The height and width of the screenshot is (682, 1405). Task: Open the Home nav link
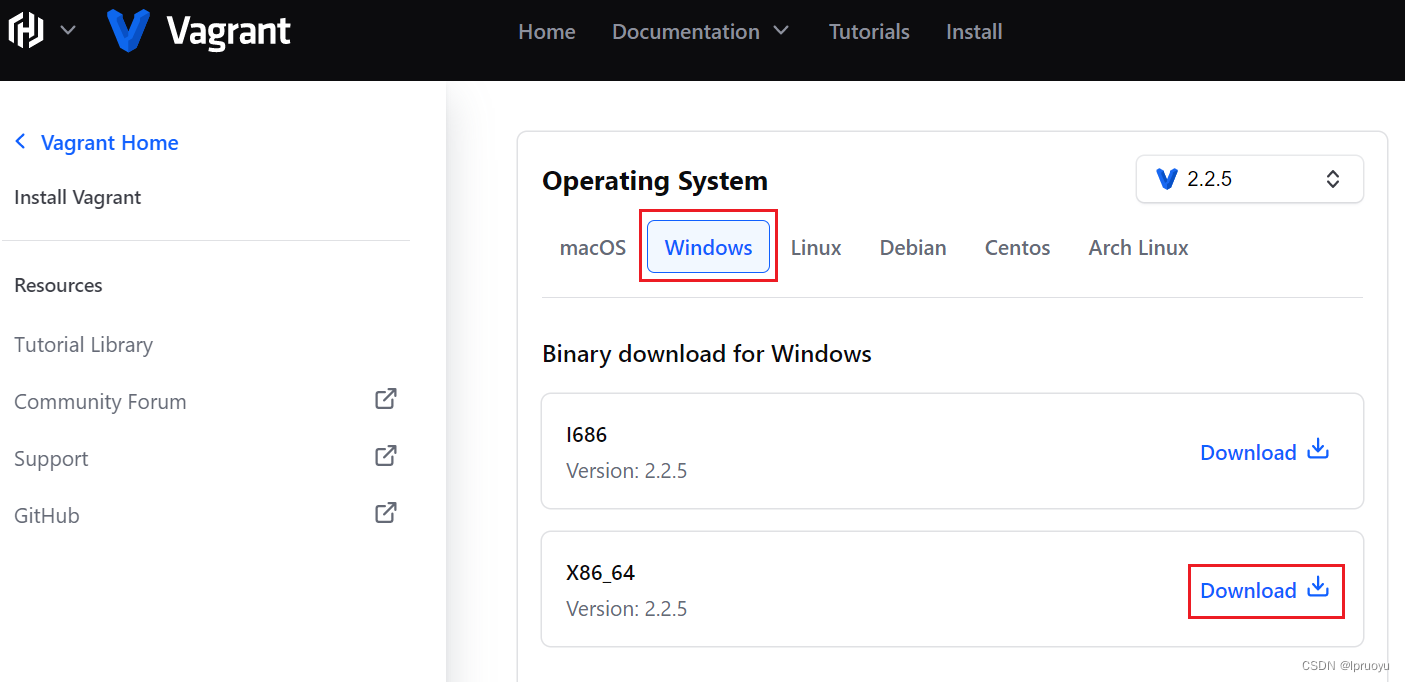point(546,32)
